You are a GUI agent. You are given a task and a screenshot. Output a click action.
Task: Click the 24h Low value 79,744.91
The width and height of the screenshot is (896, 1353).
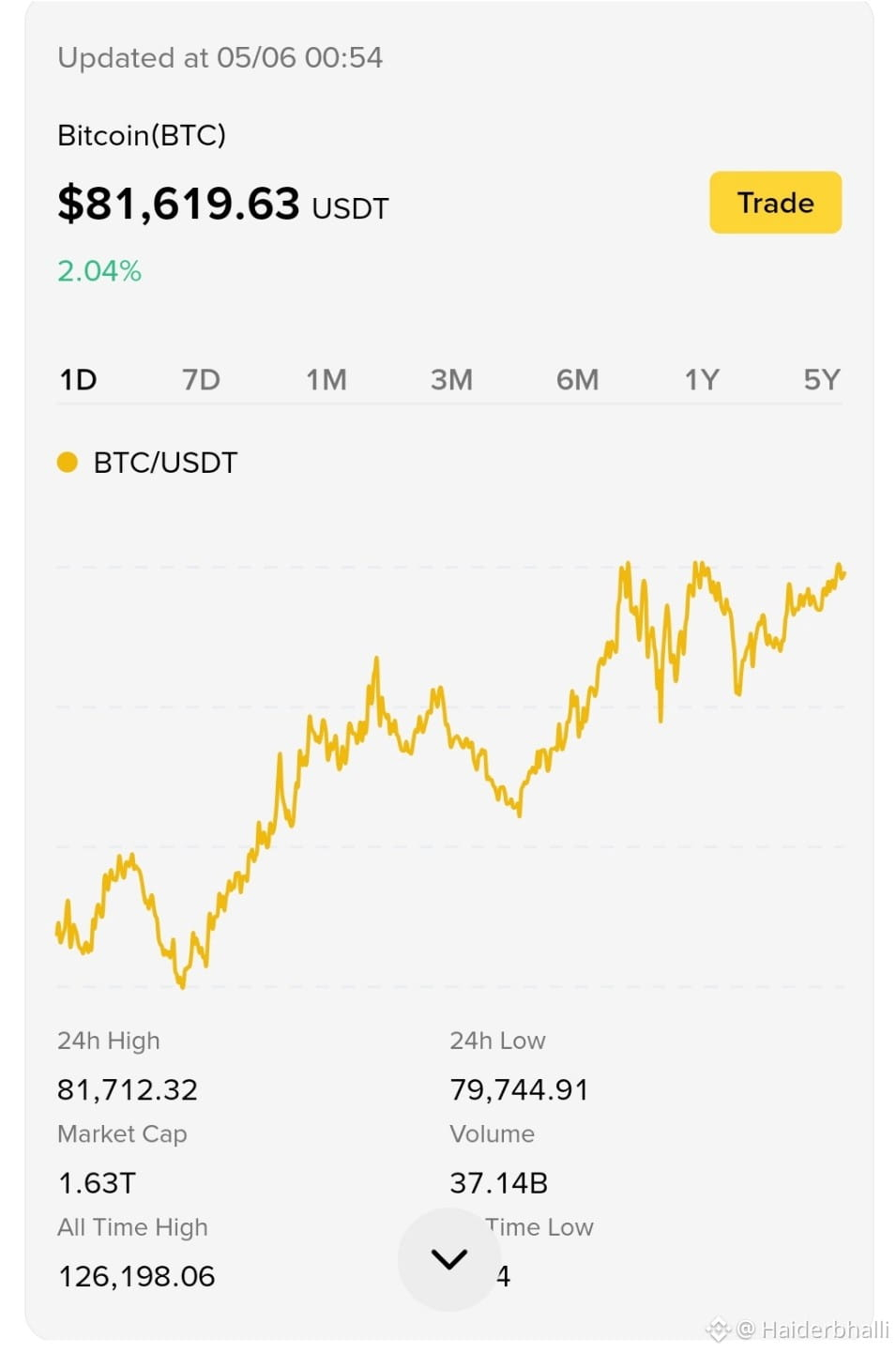tap(519, 1089)
